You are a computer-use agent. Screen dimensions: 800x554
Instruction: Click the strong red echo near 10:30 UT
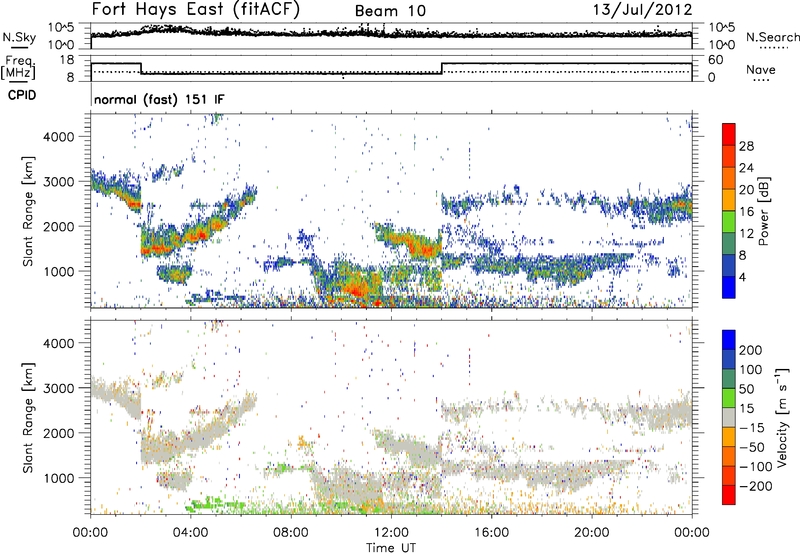point(356,289)
